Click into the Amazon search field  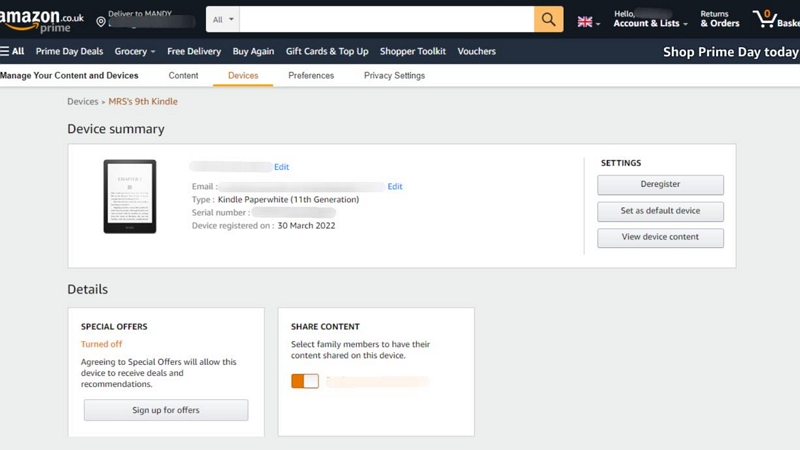click(387, 19)
